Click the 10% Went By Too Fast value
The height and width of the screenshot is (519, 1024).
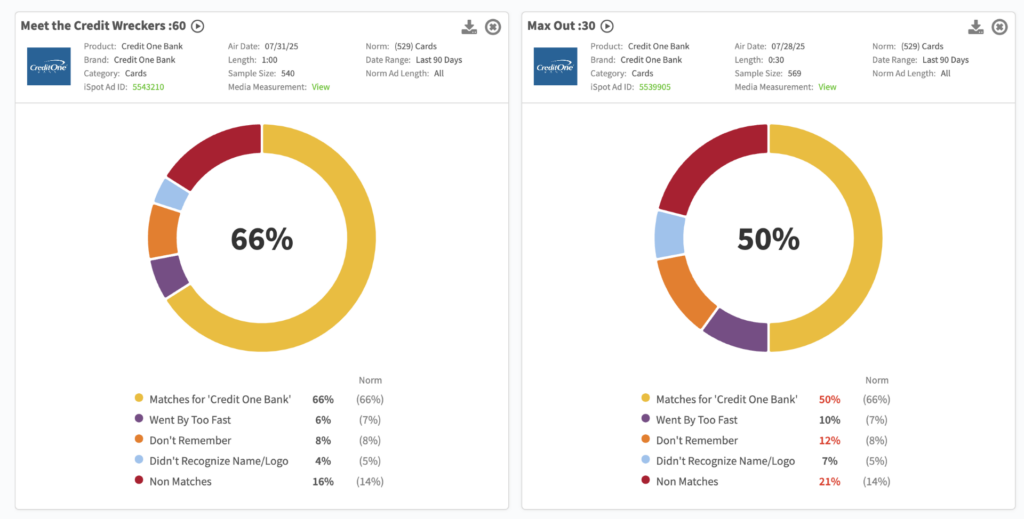(x=829, y=419)
